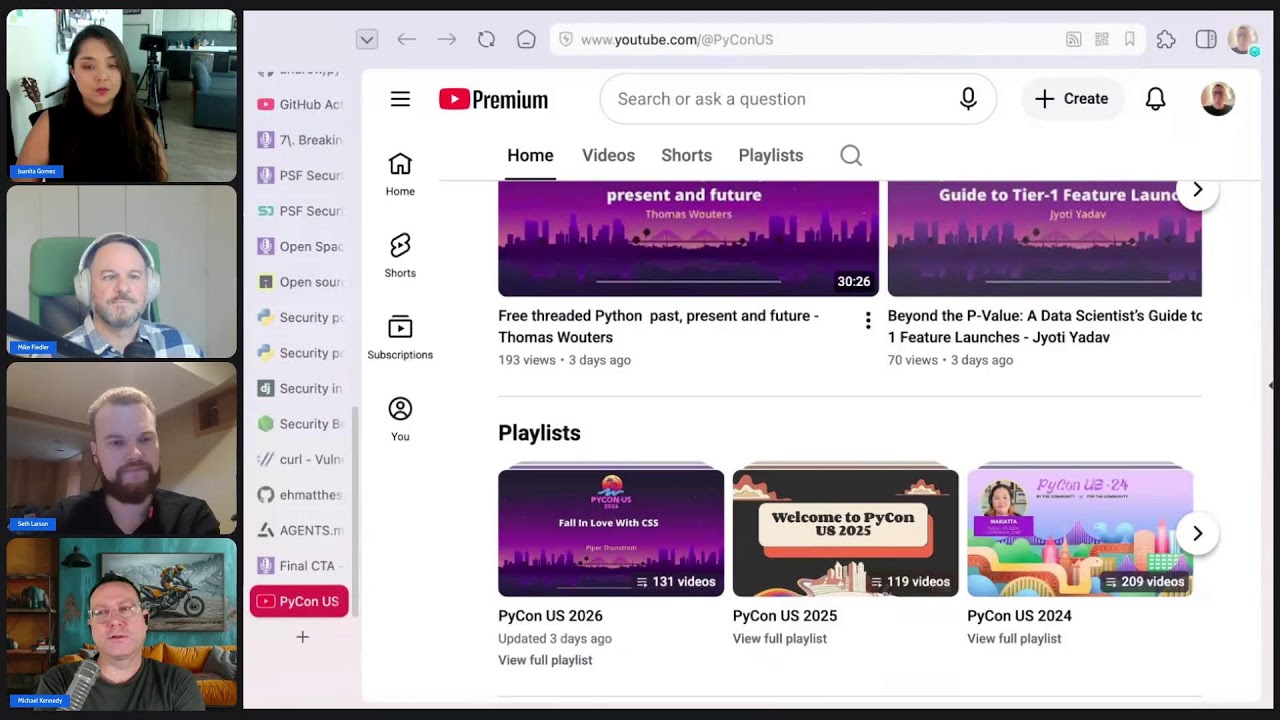Screen dimensions: 1280x720
Task: Open the PyCon US 2025 playlist title
Action: [785, 616]
